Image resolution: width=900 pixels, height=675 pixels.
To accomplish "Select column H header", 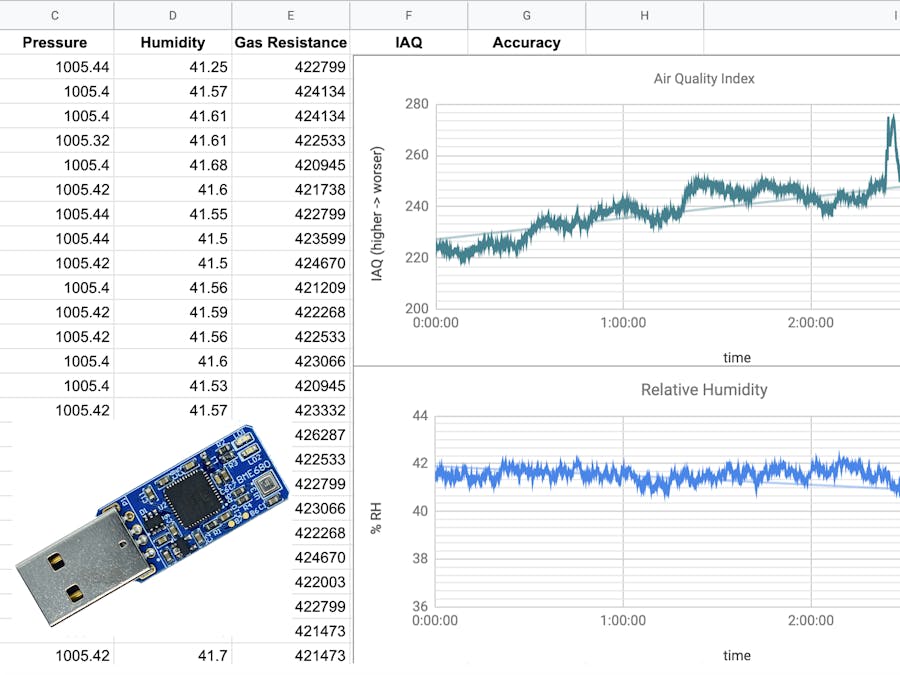I will point(643,15).
